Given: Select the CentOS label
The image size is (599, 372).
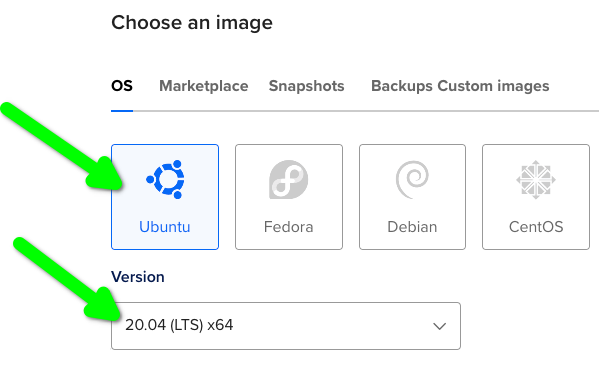Looking at the screenshot, I should (536, 227).
